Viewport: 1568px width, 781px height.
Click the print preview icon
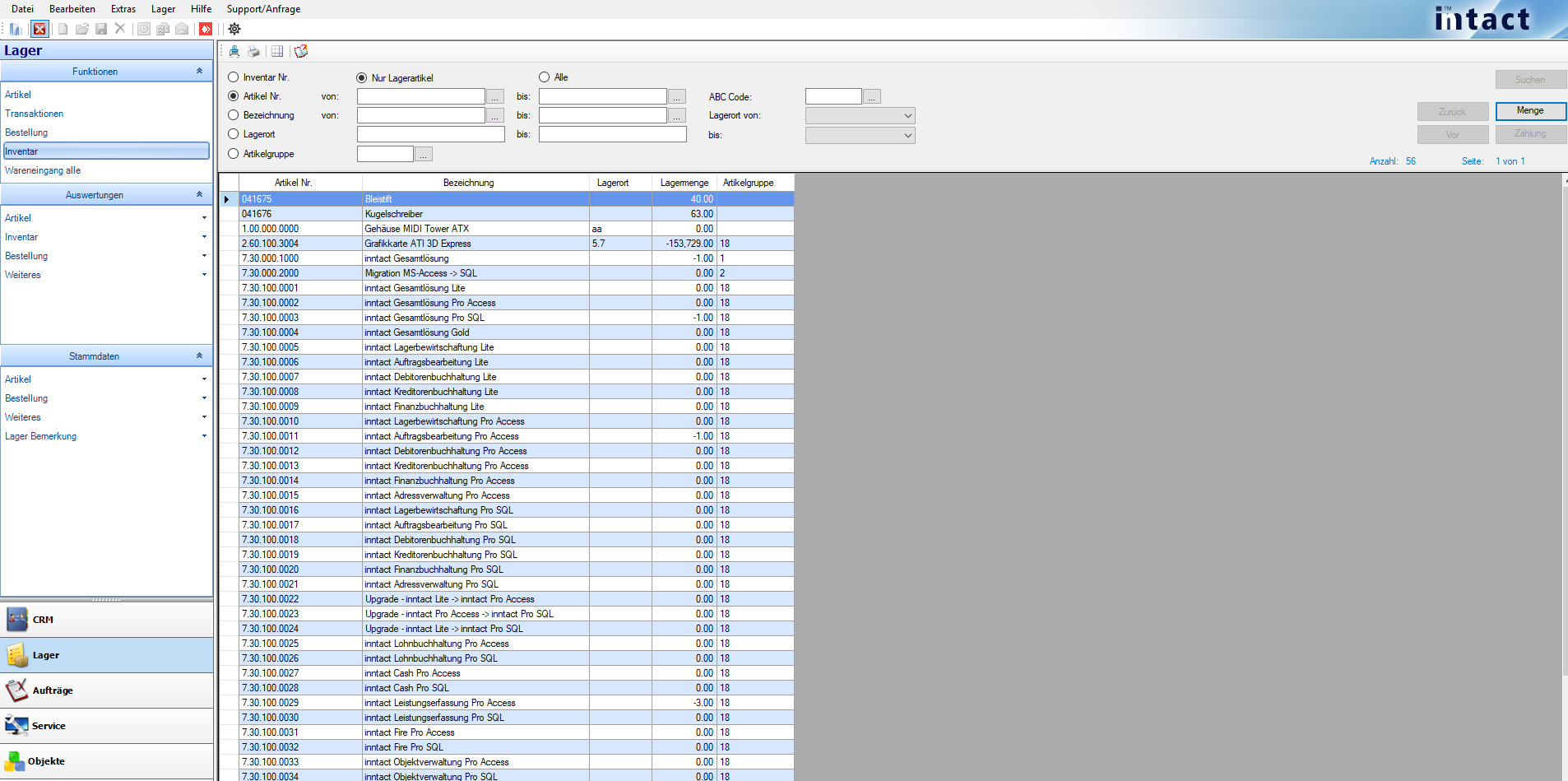[234, 51]
